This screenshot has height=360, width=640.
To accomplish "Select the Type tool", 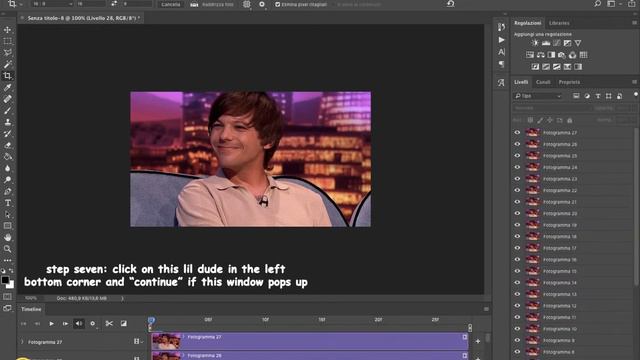I will coord(7,203).
